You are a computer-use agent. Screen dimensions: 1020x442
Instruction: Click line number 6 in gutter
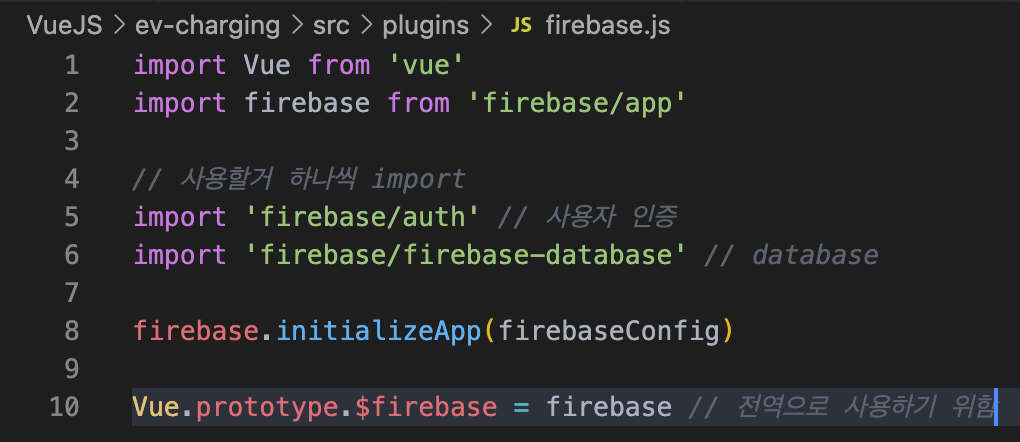point(72,255)
